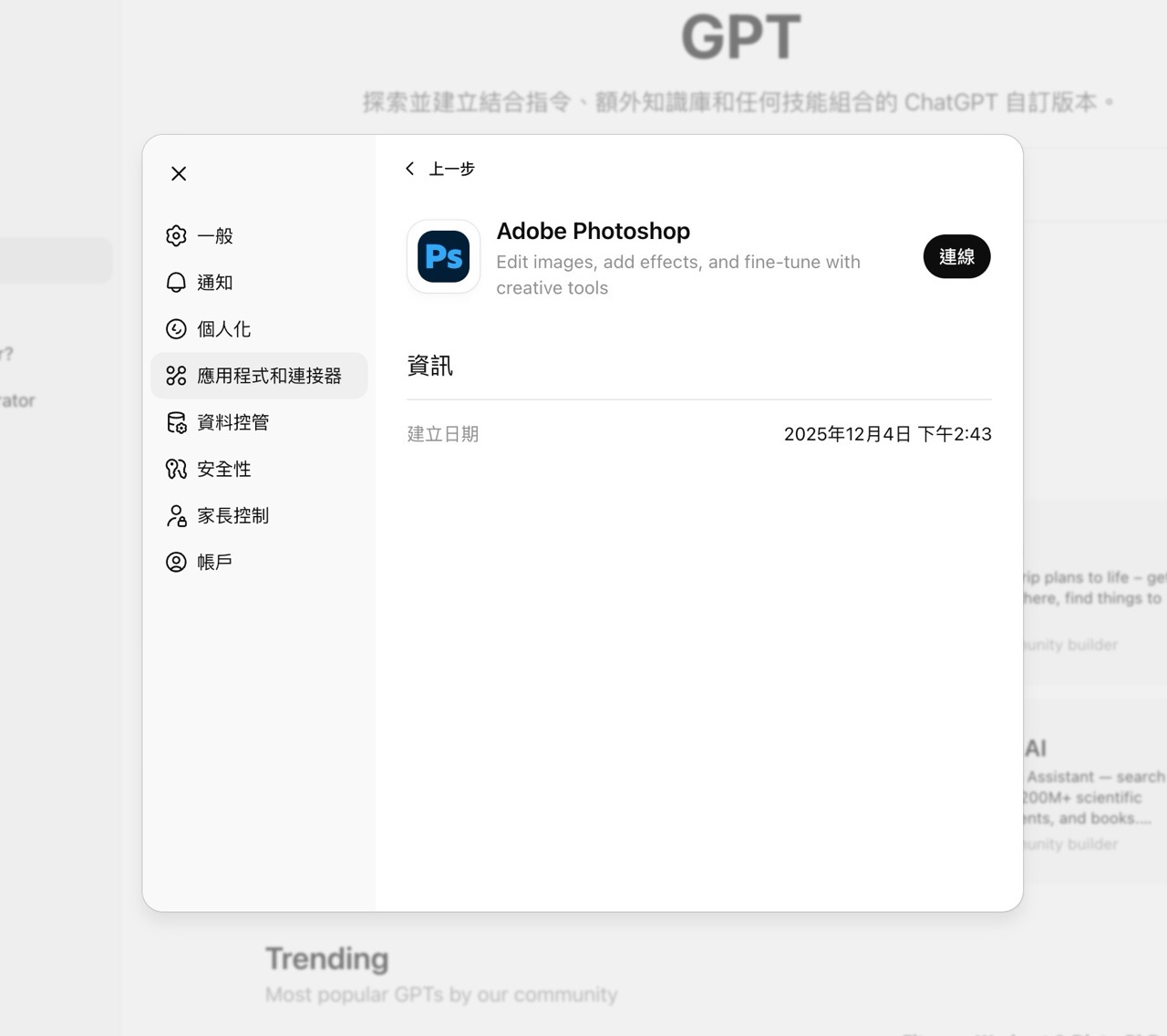The image size is (1167, 1036).
Task: Click the Photoshop description text
Action: (678, 275)
